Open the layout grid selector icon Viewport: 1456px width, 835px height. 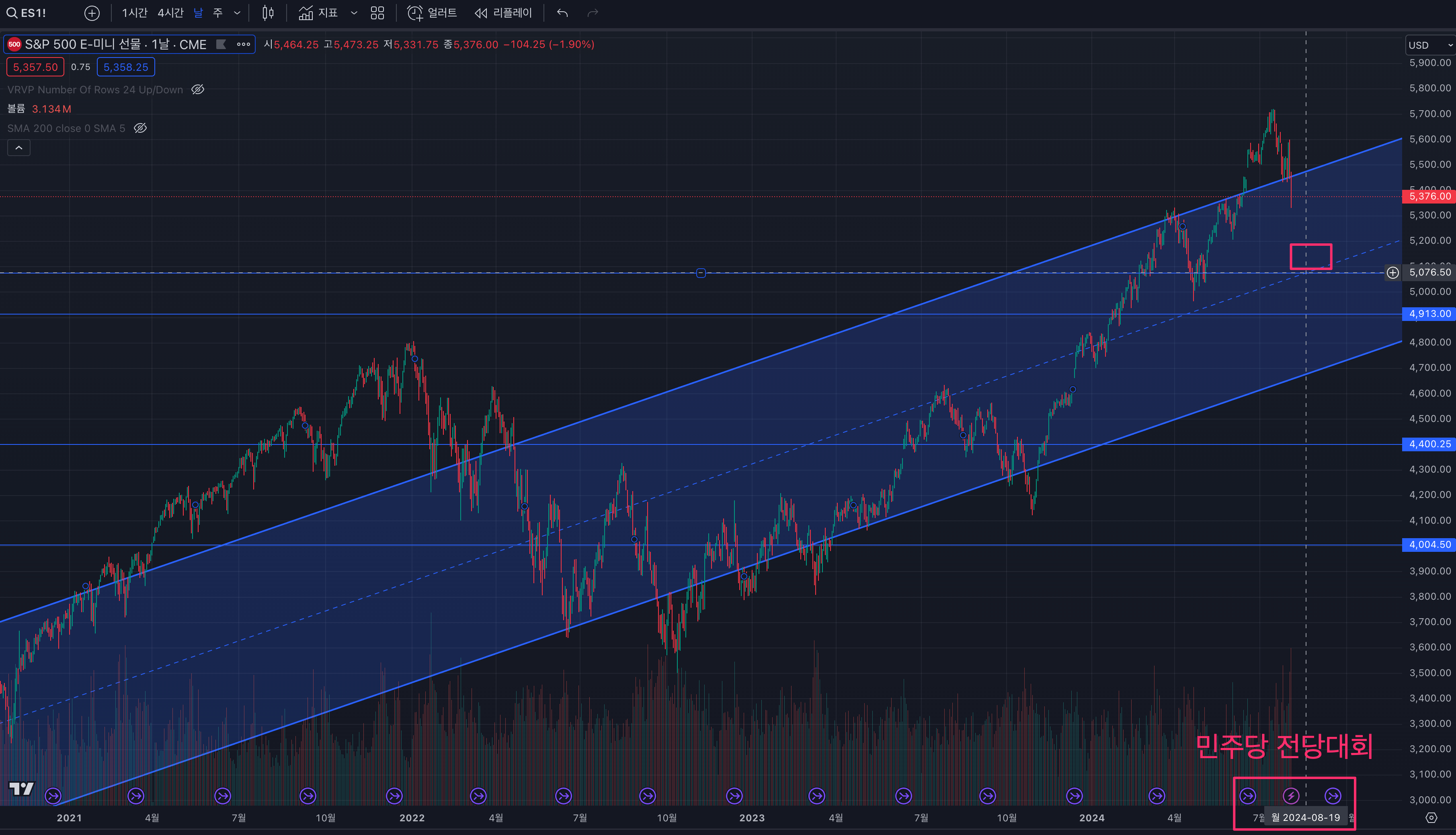pyautogui.click(x=377, y=12)
